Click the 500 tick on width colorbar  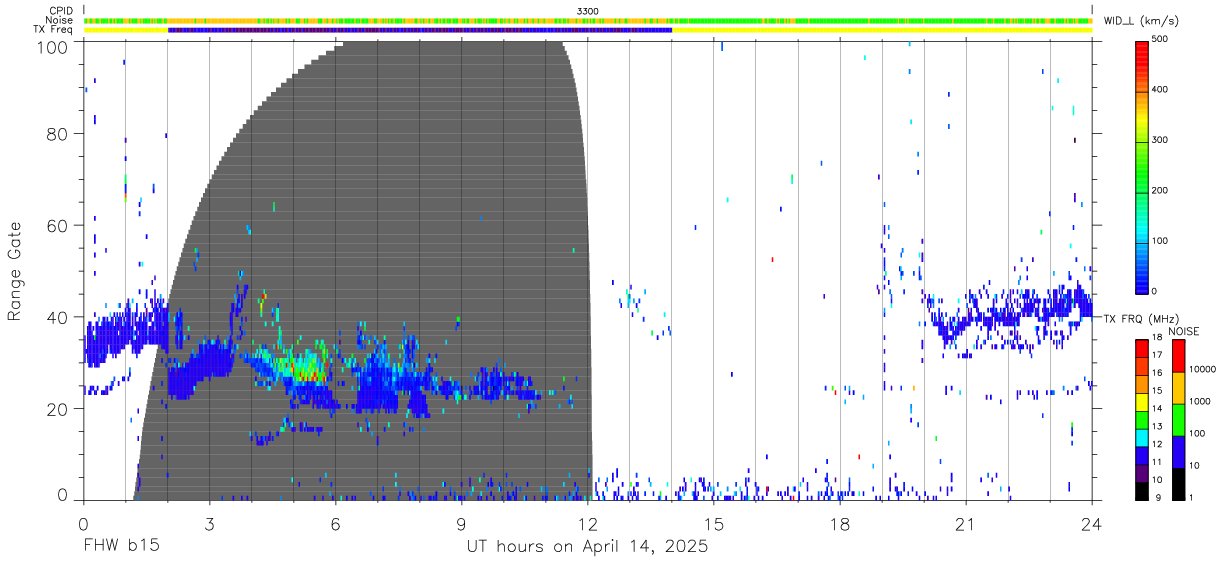(x=1160, y=39)
